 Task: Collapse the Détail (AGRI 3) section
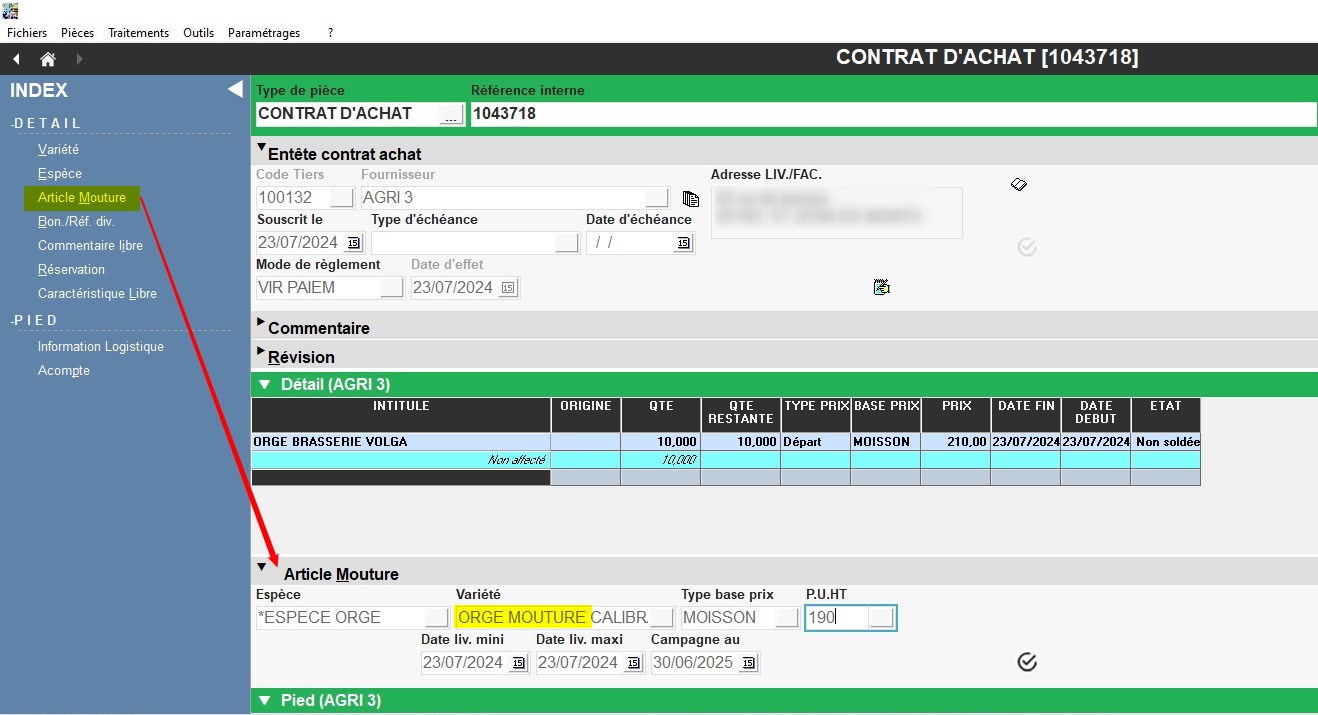(x=264, y=385)
